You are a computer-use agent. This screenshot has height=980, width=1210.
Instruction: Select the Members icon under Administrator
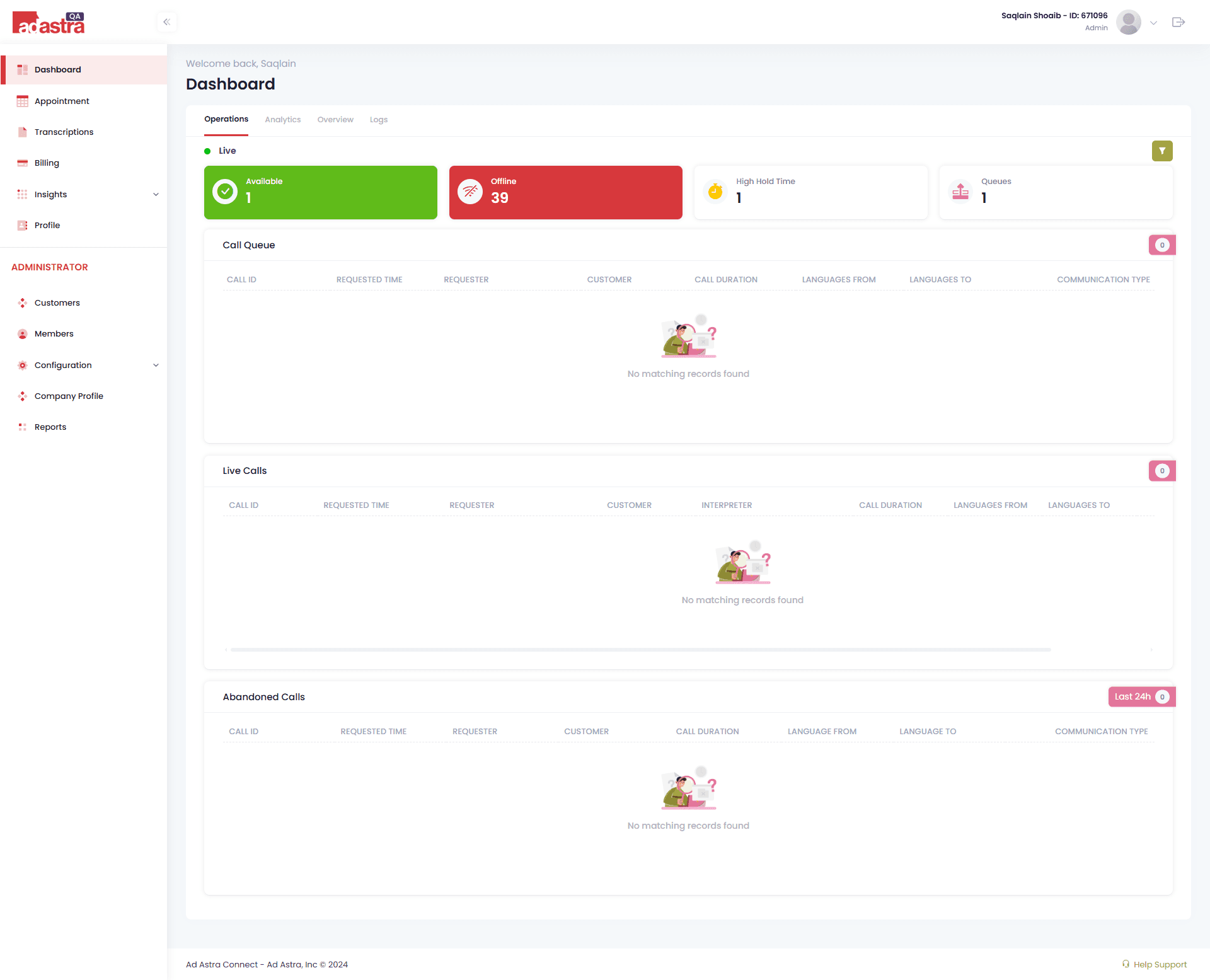[x=23, y=333]
